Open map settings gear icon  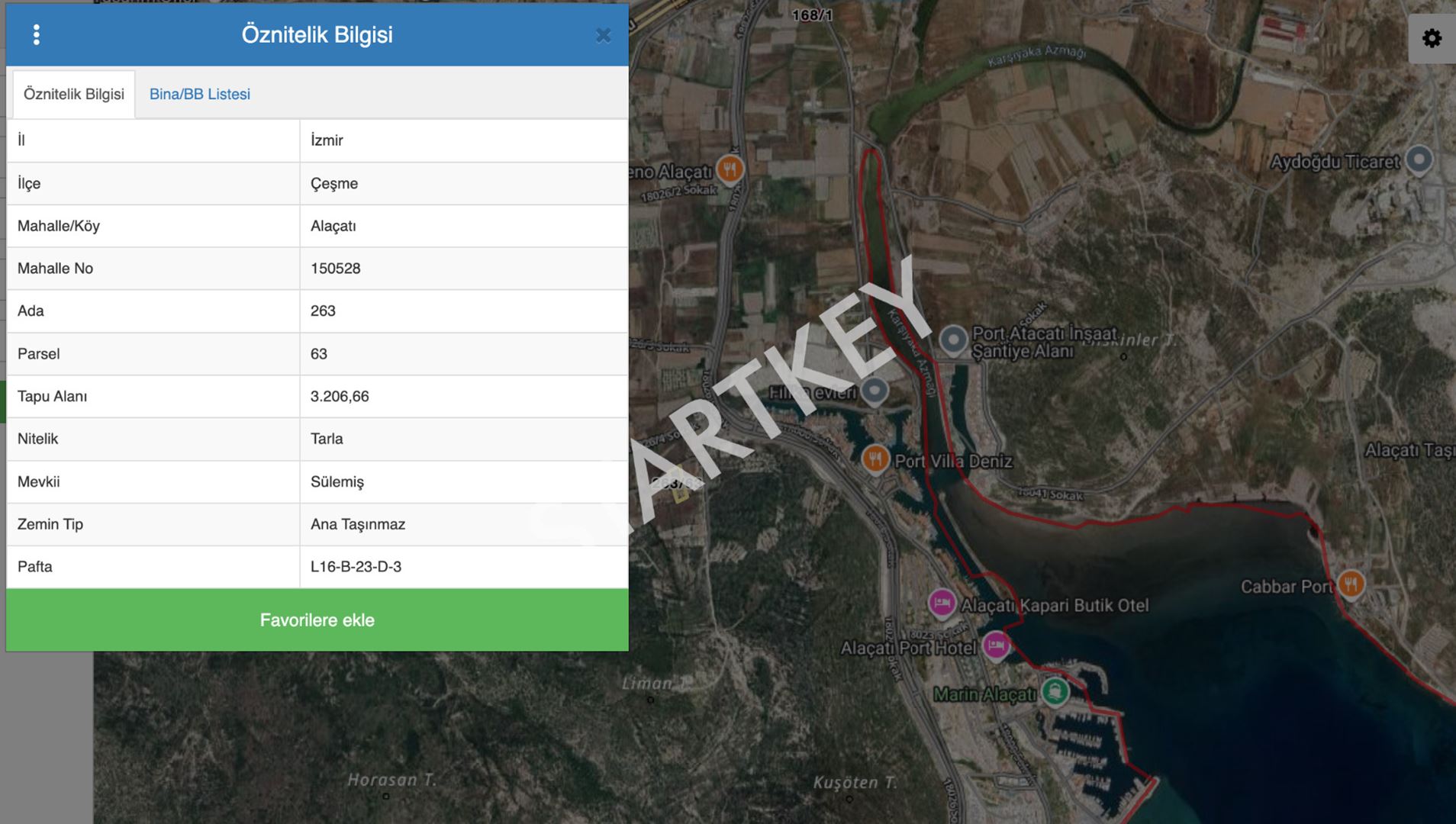click(1432, 39)
